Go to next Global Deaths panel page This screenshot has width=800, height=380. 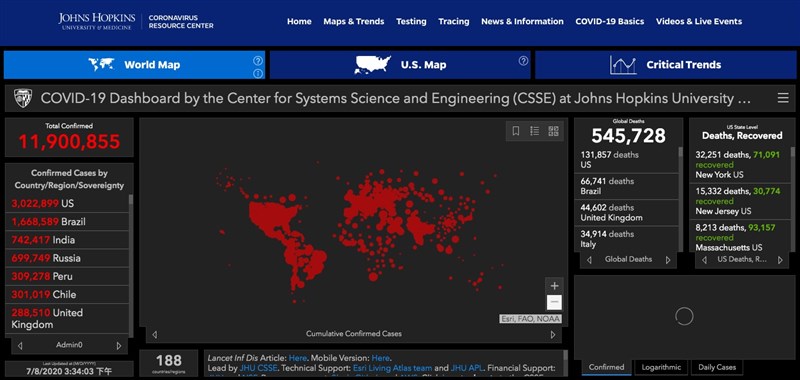pyautogui.click(x=668, y=260)
